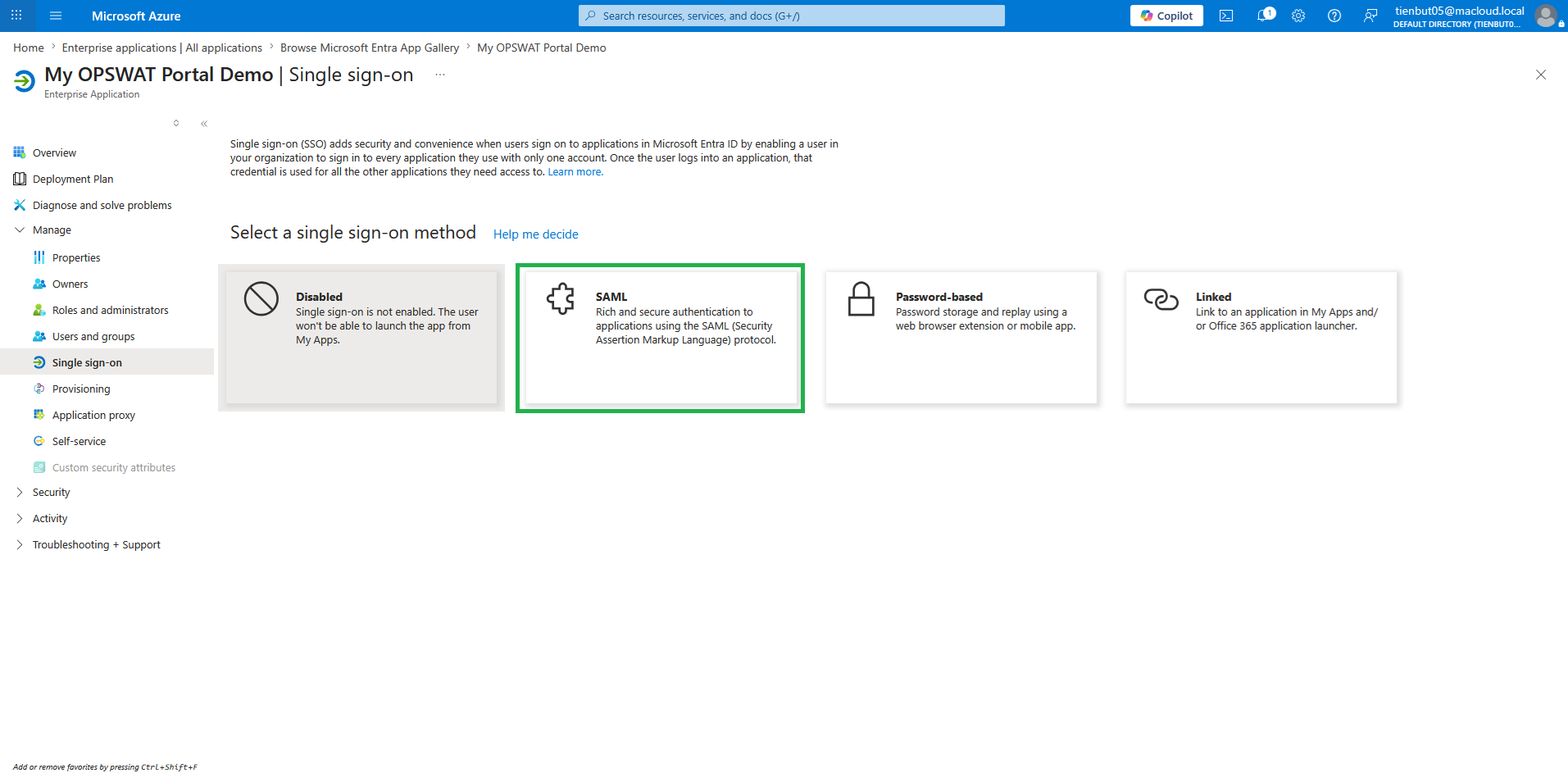Open the feedback icon in header
Viewport: 1568px width, 773px height.
point(1370,16)
